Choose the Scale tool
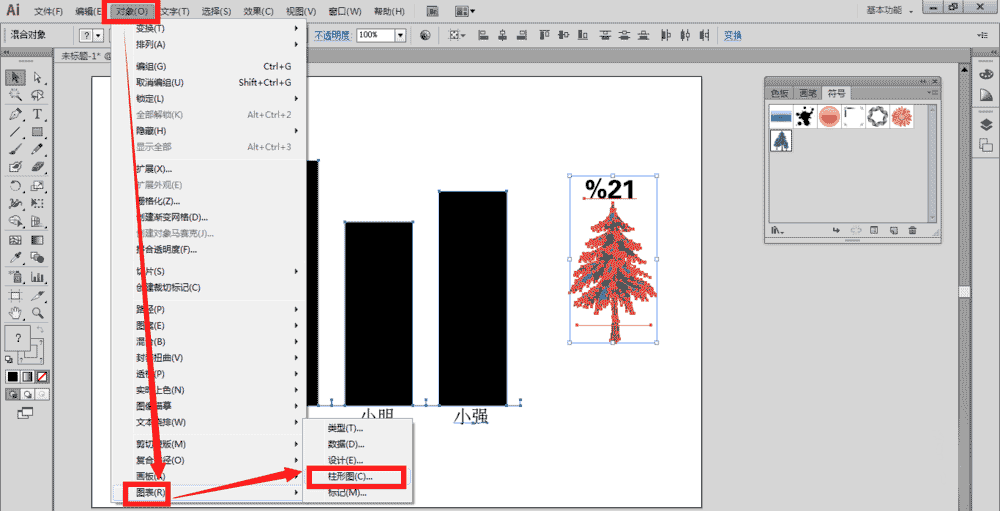1000x511 pixels. pyautogui.click(x=38, y=186)
